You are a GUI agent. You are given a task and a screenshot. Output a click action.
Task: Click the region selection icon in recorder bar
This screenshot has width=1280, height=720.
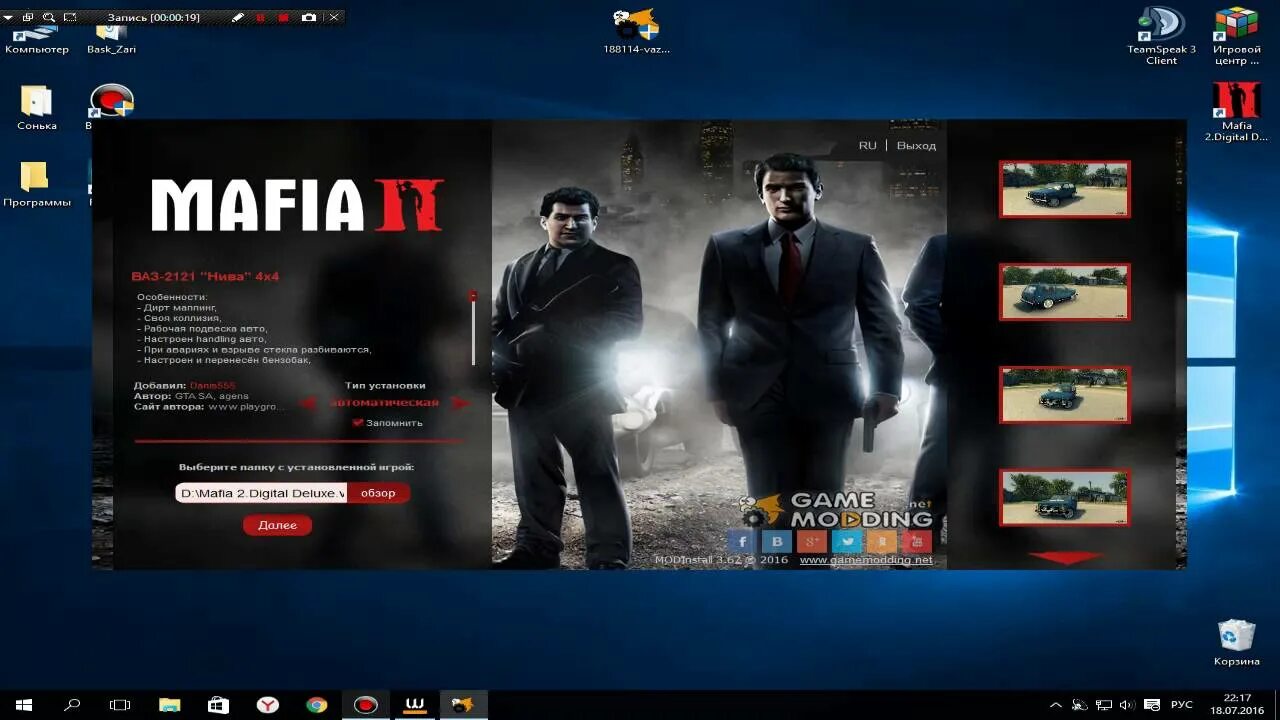click(x=70, y=18)
